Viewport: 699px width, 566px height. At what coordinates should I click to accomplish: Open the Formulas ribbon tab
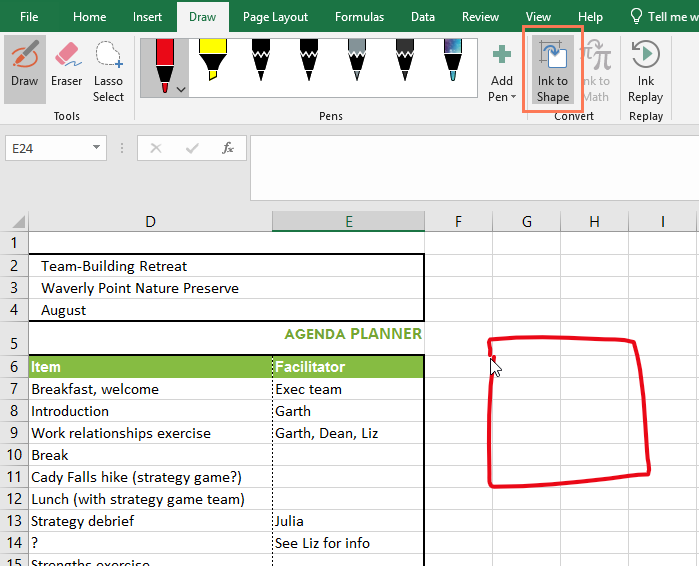pyautogui.click(x=359, y=17)
